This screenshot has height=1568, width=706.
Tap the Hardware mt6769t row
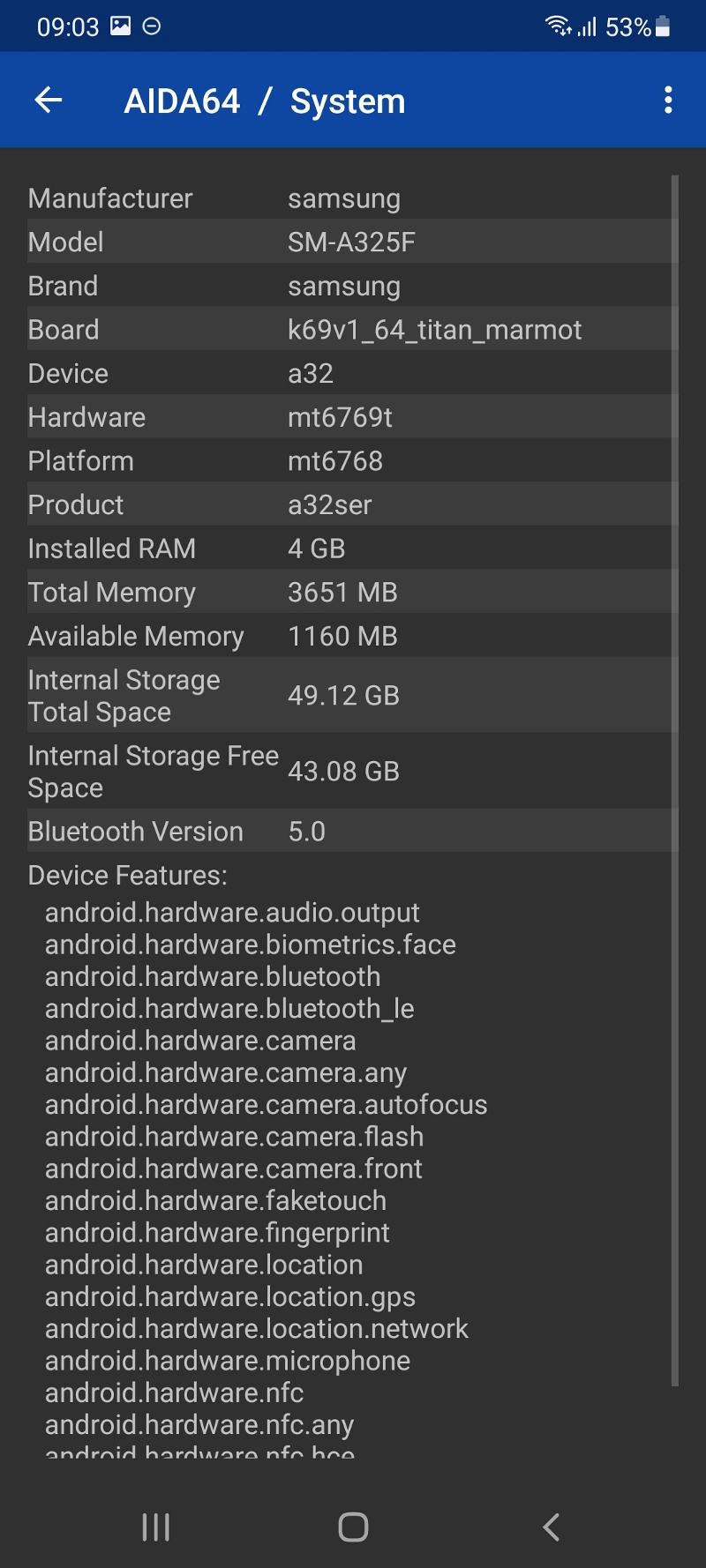pyautogui.click(x=349, y=416)
